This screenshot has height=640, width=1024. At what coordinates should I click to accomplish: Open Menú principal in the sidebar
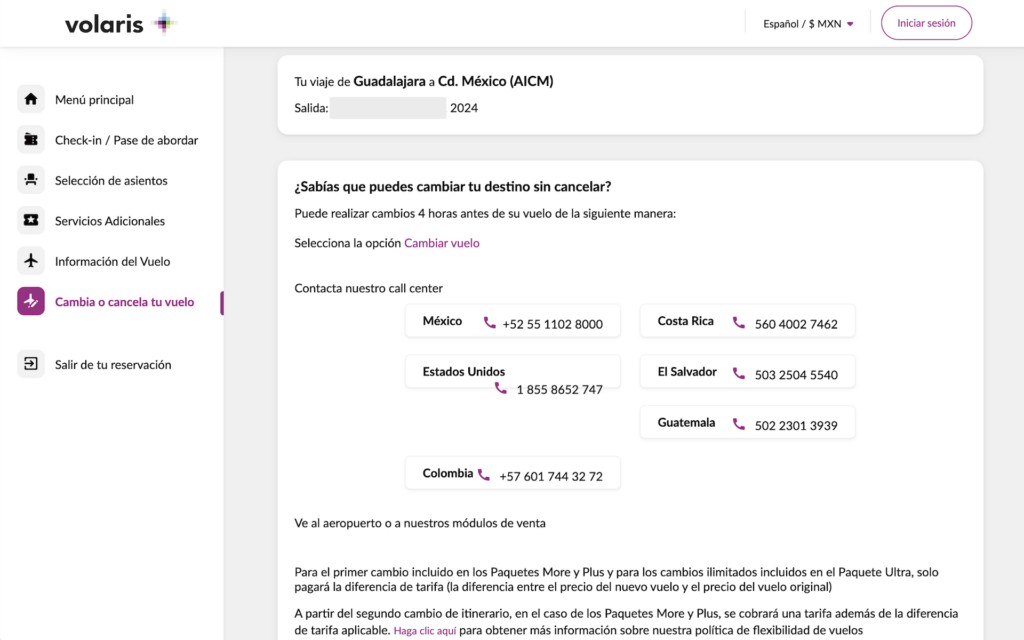(94, 100)
